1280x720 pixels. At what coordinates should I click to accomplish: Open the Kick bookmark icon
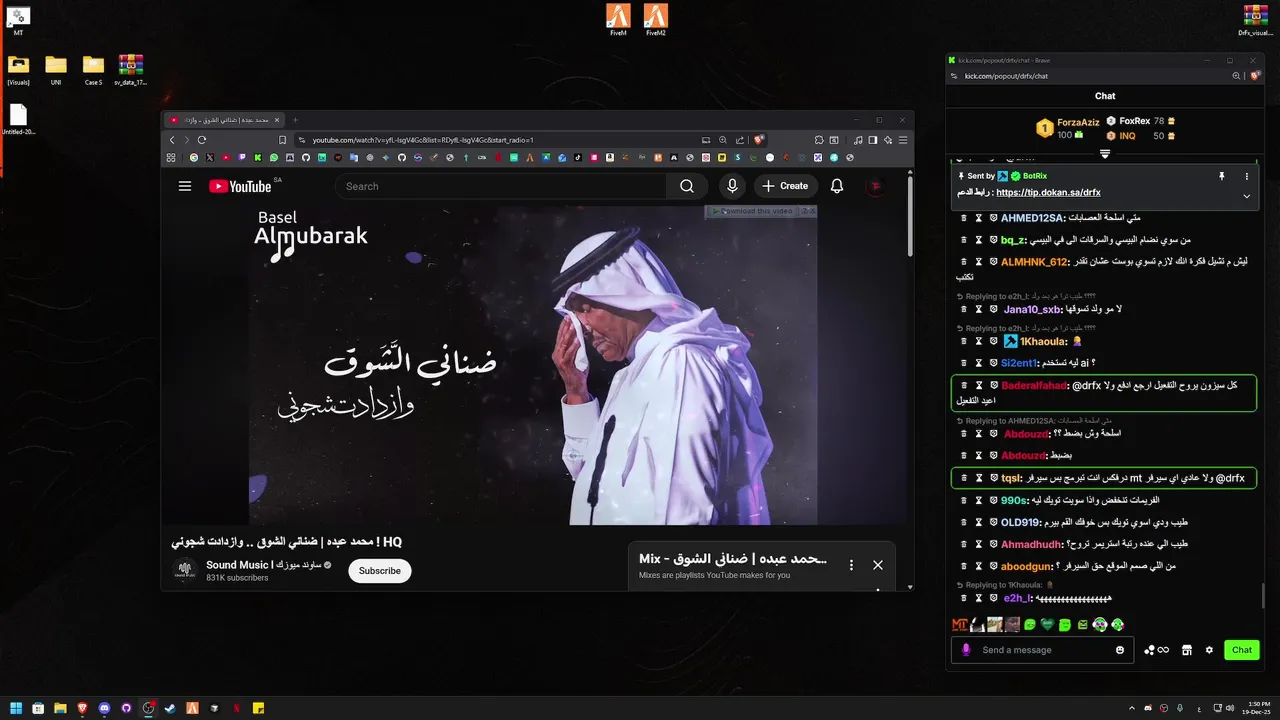point(258,157)
